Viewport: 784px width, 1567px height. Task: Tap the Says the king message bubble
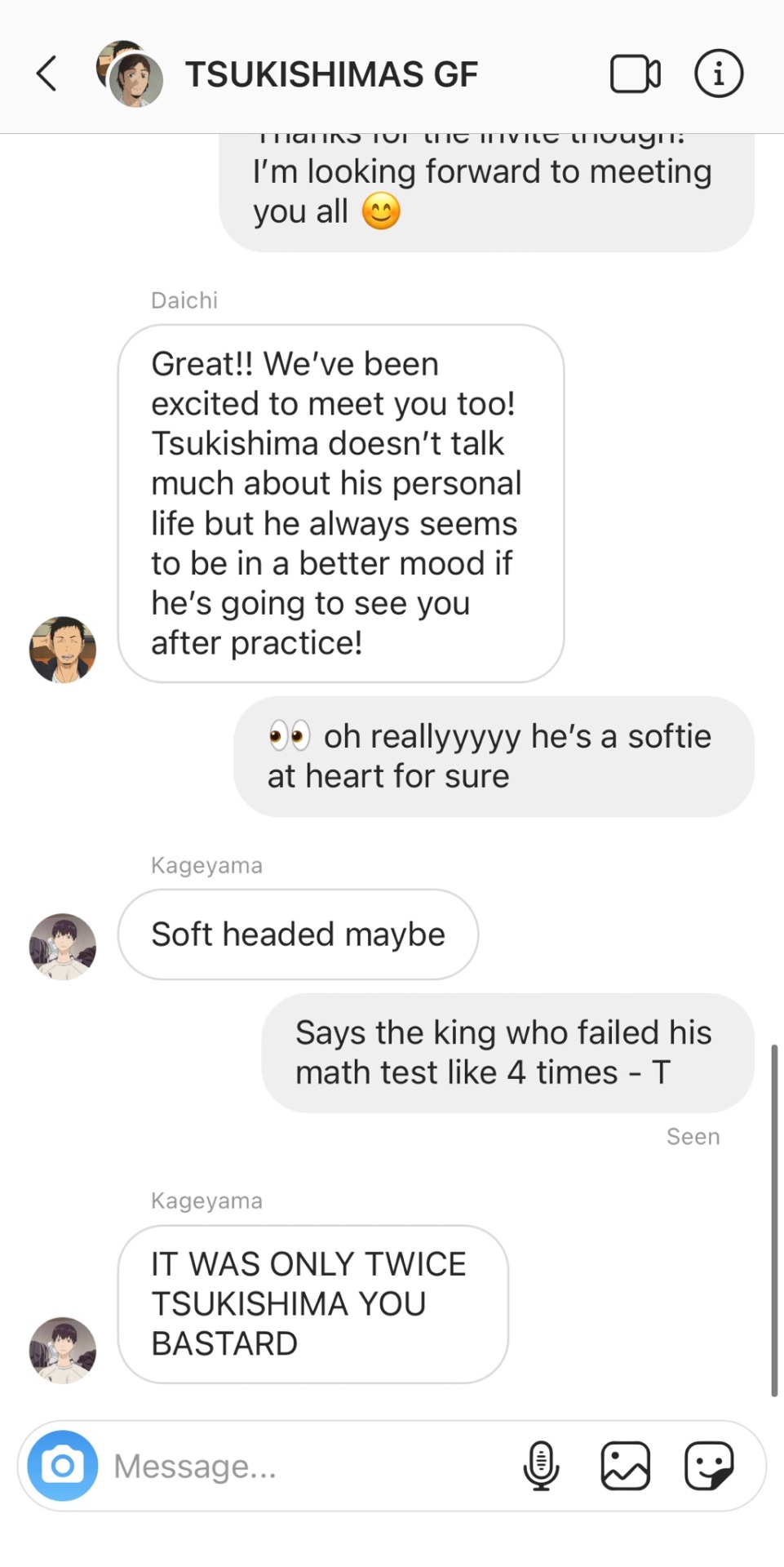click(508, 1053)
